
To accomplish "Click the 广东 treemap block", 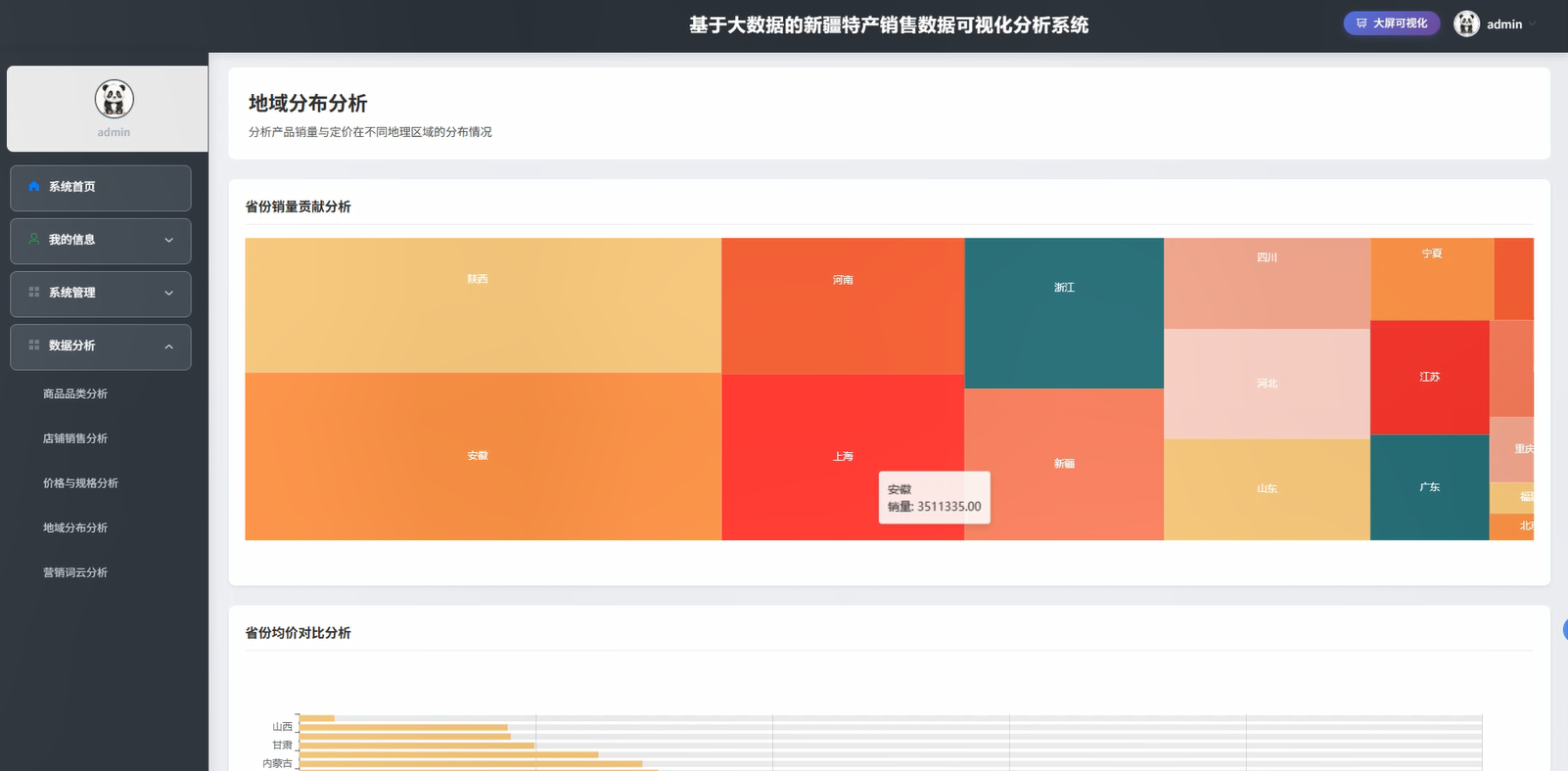I will (1430, 487).
